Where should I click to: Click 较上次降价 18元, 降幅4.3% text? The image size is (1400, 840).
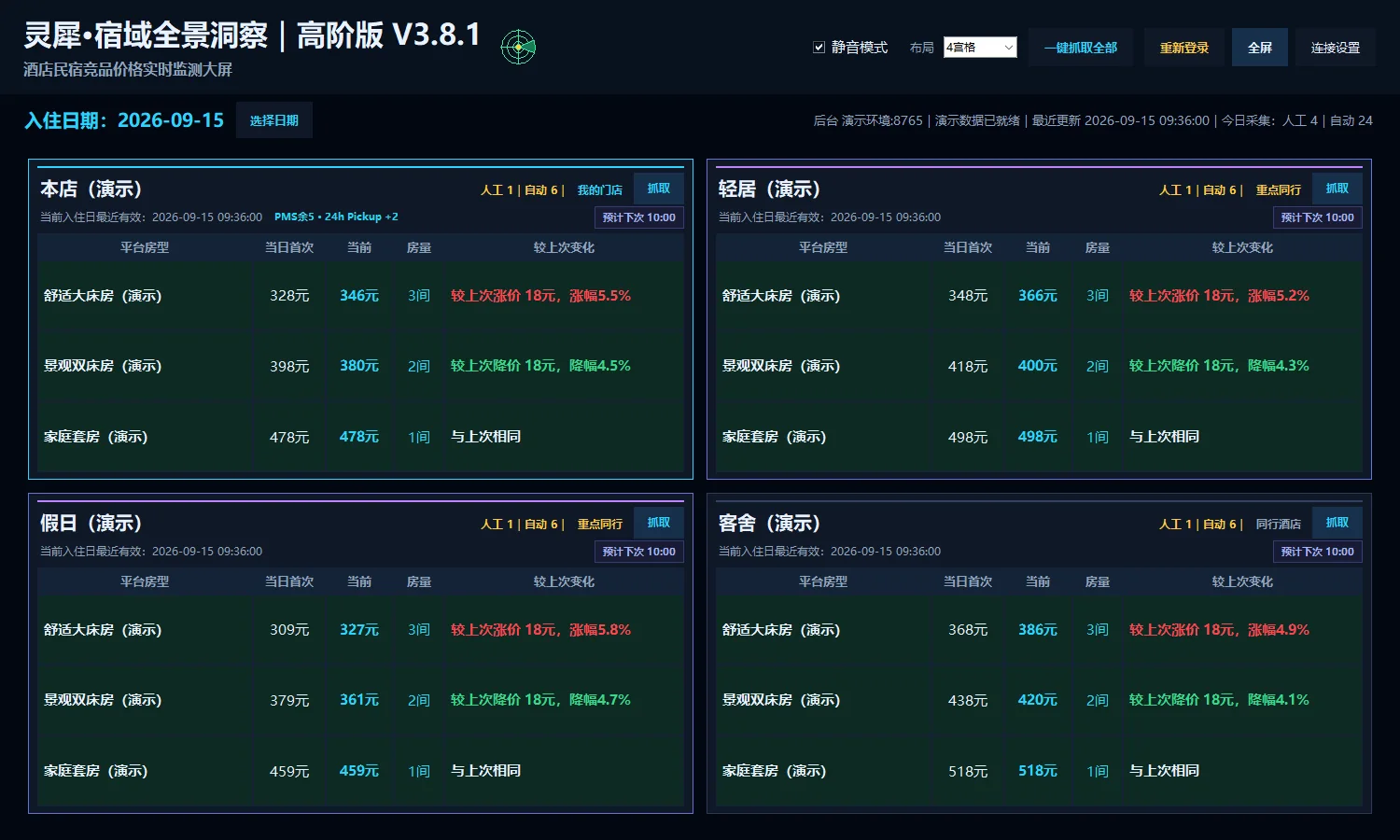click(x=1219, y=366)
